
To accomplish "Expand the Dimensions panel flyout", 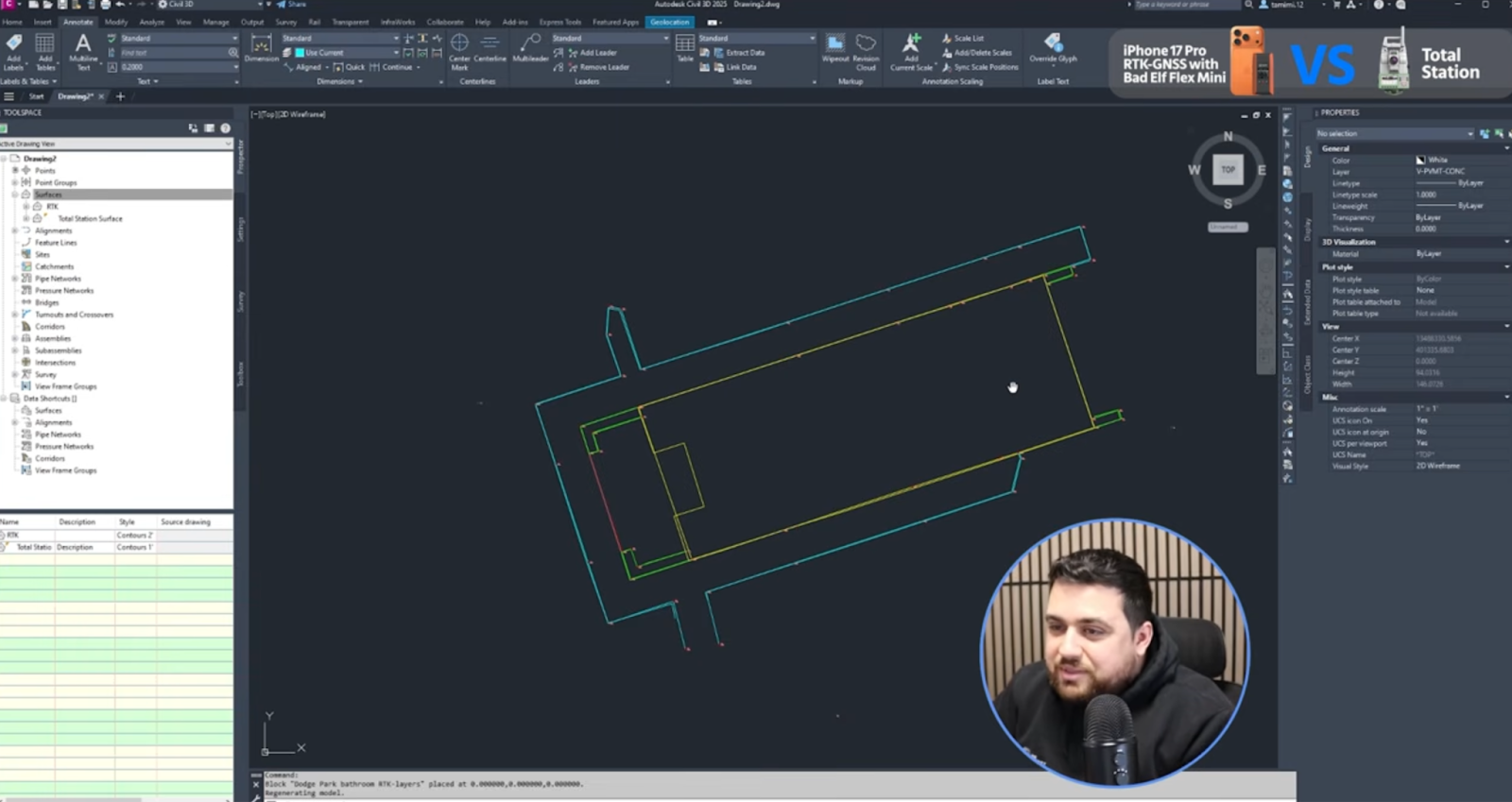I will (339, 81).
